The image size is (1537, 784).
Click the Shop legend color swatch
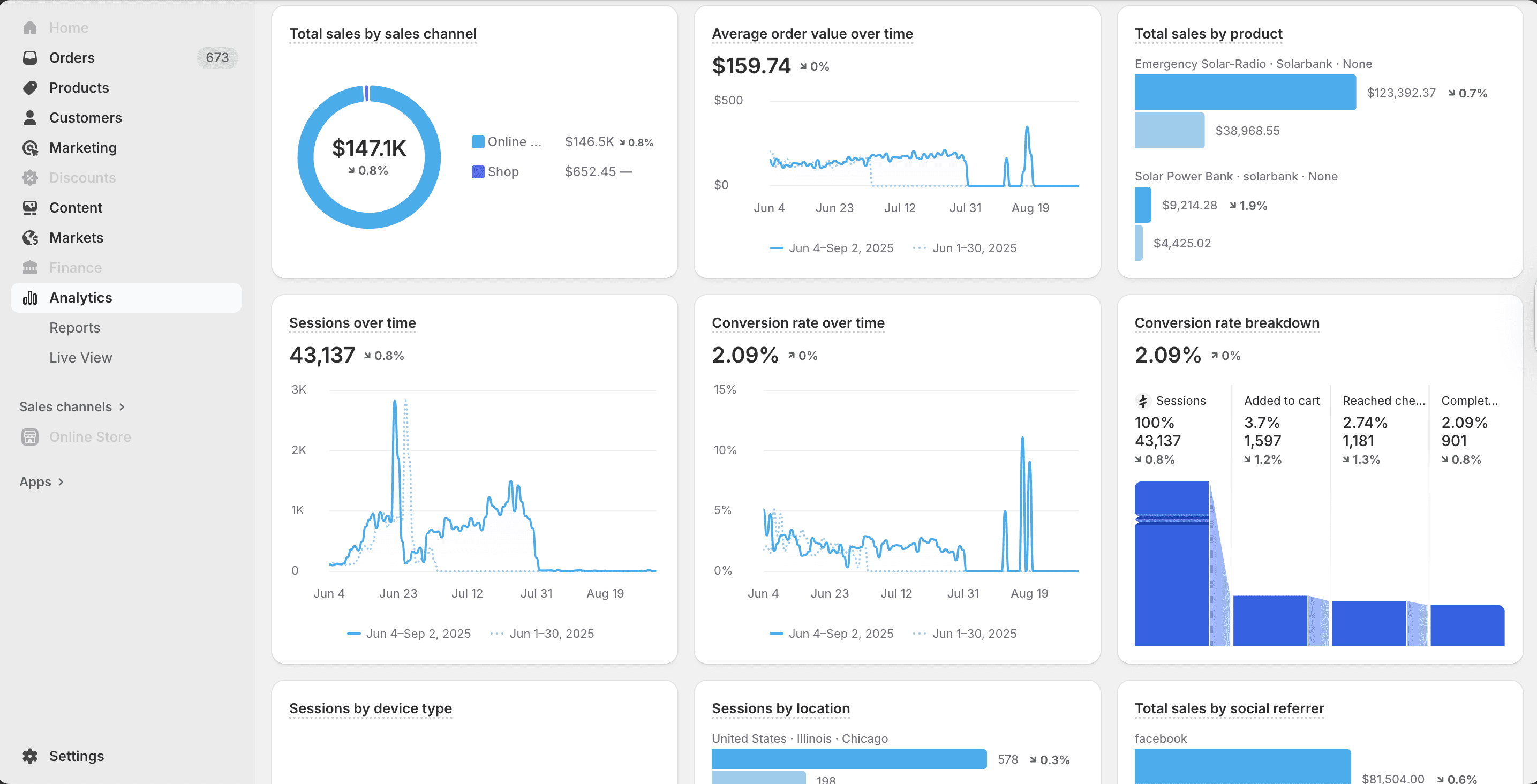[477, 172]
